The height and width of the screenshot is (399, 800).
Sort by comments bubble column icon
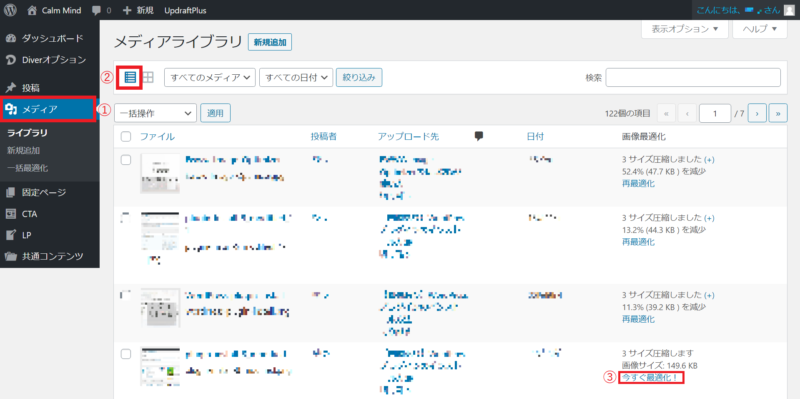479,136
